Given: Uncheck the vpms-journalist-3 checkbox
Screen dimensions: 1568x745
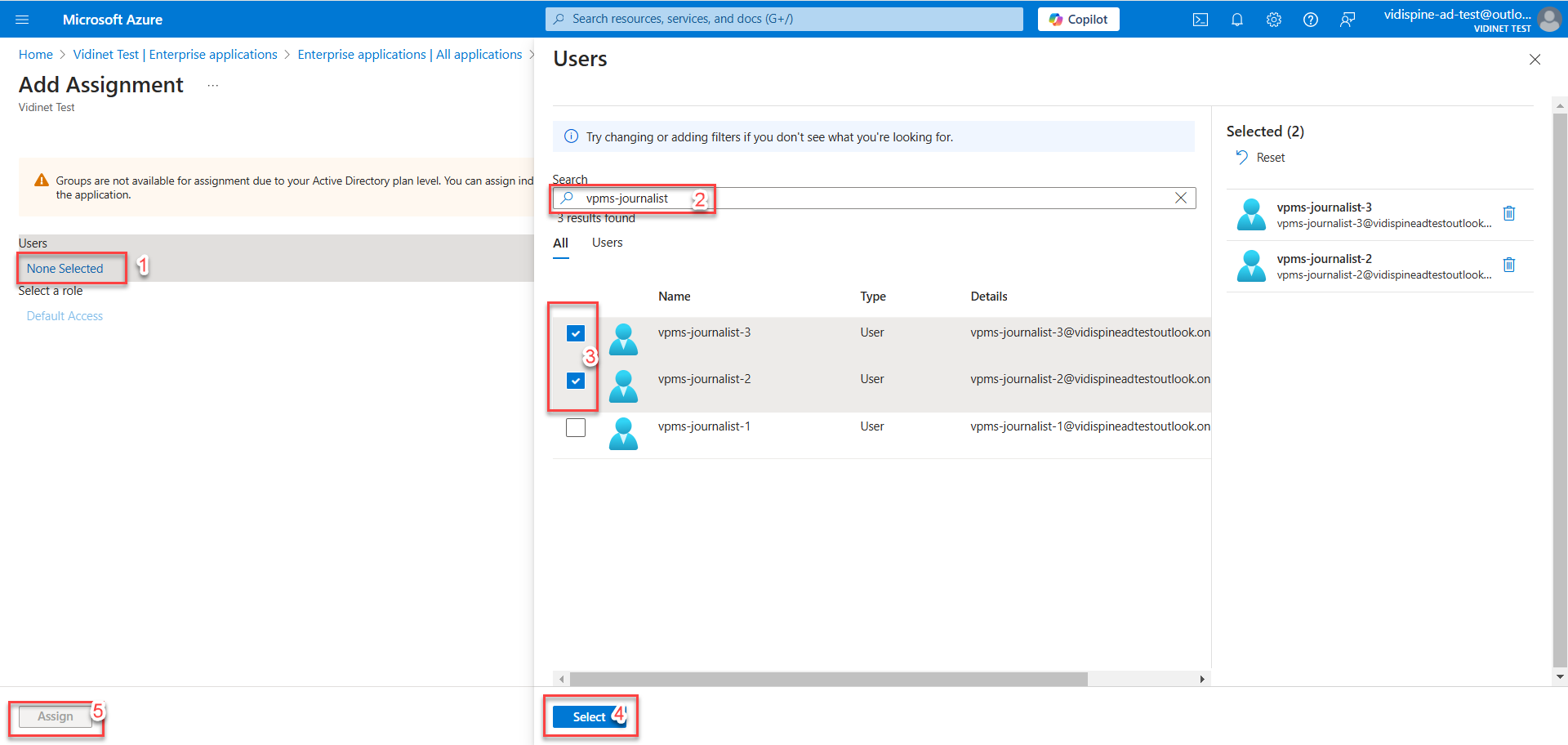Looking at the screenshot, I should coord(576,333).
